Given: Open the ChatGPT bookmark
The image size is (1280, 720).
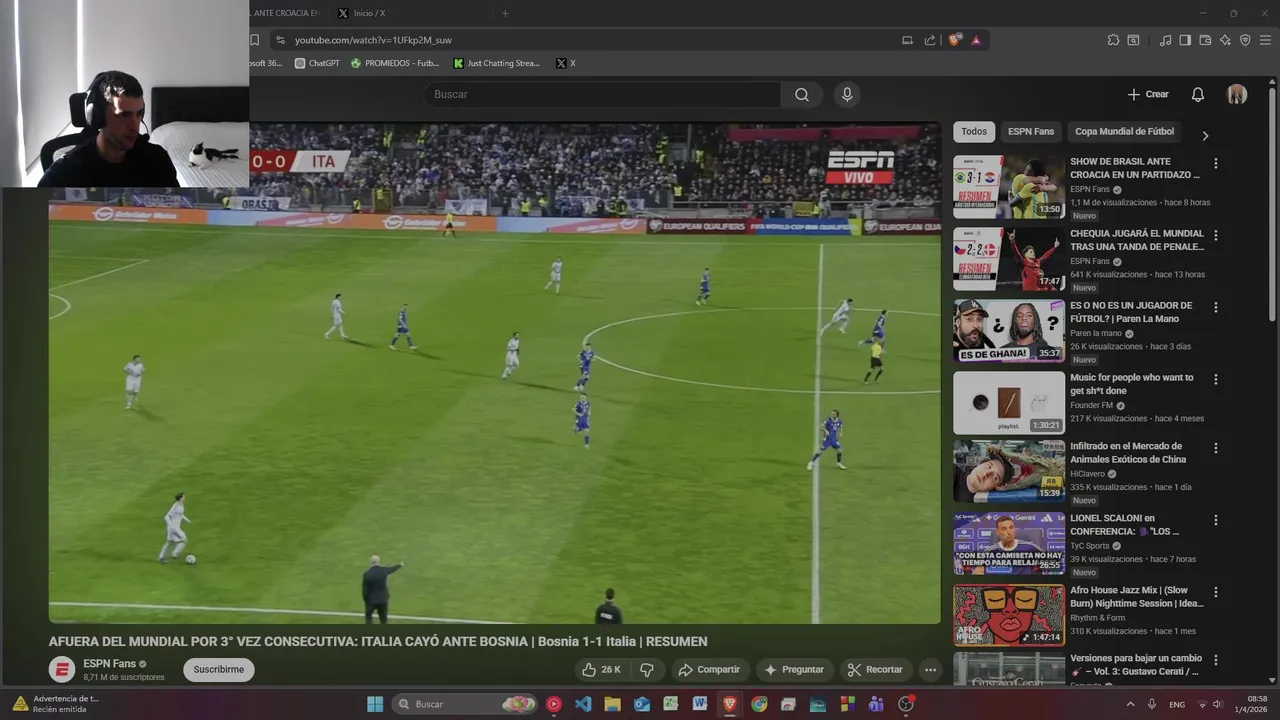Looking at the screenshot, I should coord(317,63).
